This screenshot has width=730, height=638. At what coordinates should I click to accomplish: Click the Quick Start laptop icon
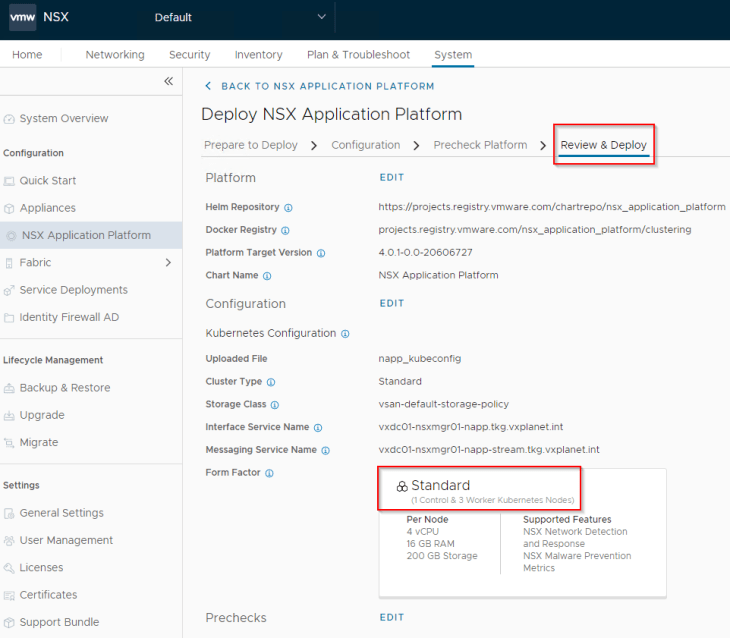point(9,181)
